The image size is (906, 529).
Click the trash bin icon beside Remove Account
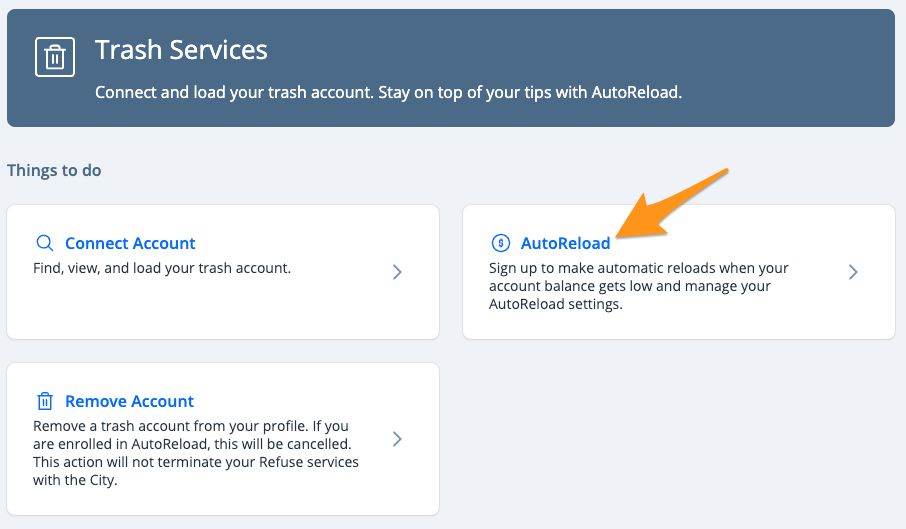[x=45, y=401]
